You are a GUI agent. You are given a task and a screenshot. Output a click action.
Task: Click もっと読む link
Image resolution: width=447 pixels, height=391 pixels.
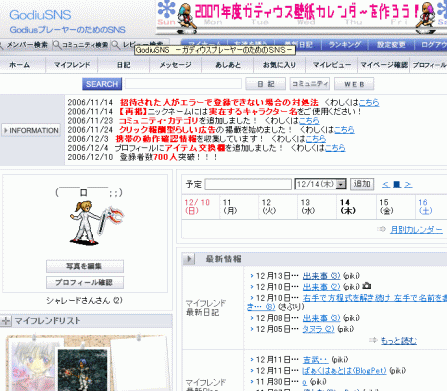399,341
